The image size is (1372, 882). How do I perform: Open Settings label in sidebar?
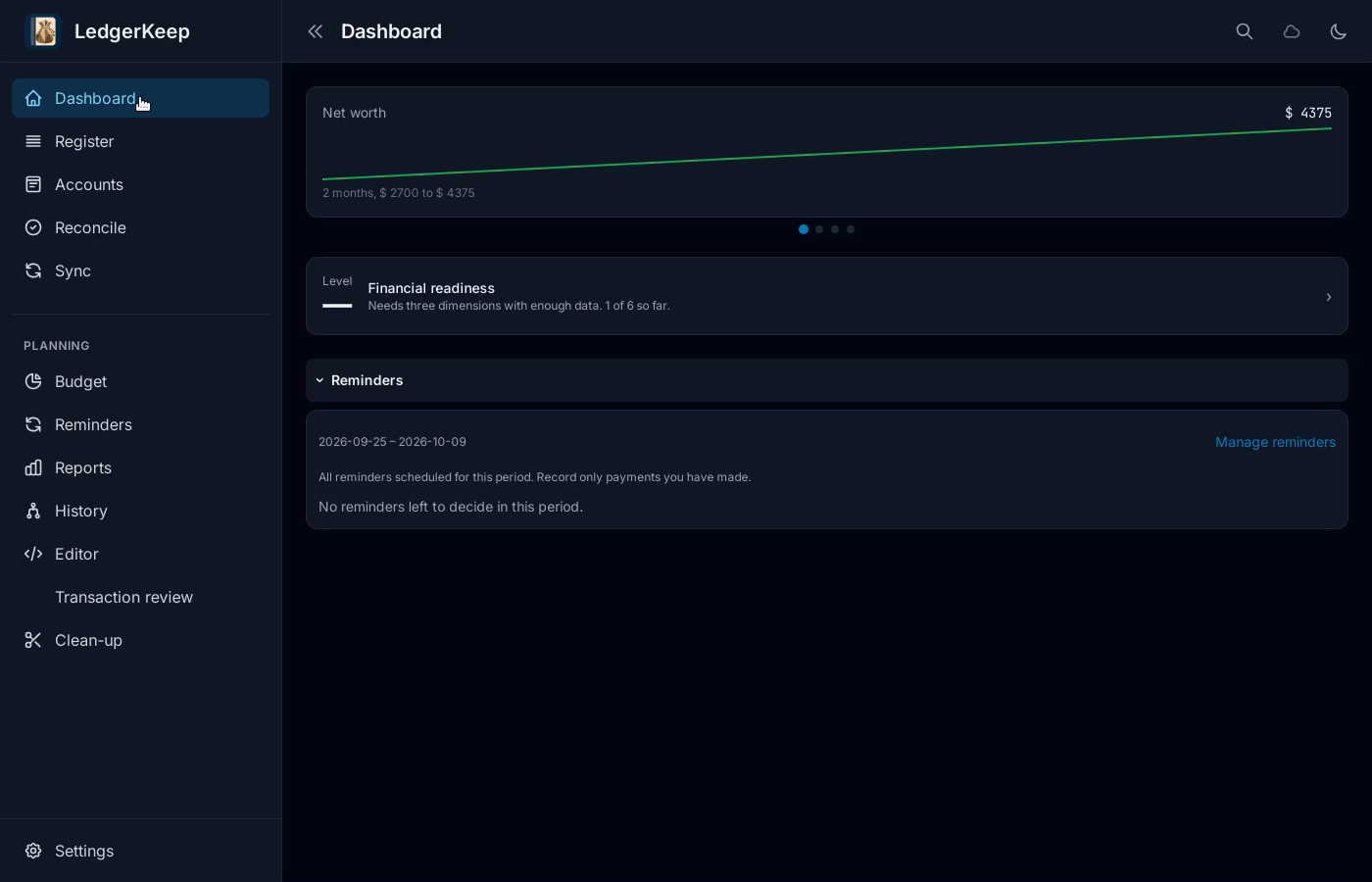pos(84,851)
